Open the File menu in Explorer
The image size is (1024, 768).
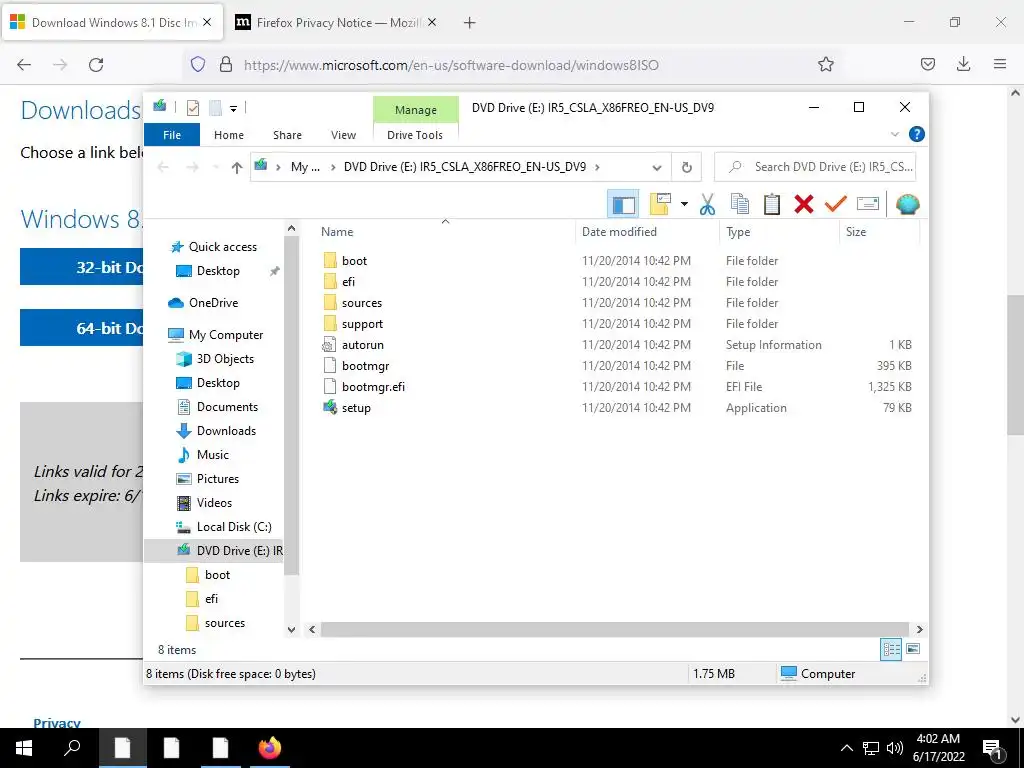click(172, 135)
